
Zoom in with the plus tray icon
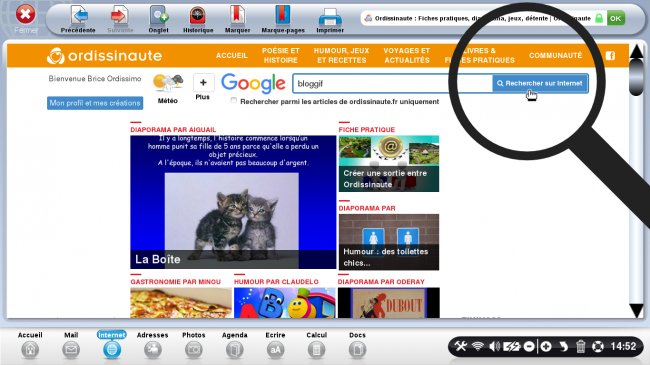point(546,346)
